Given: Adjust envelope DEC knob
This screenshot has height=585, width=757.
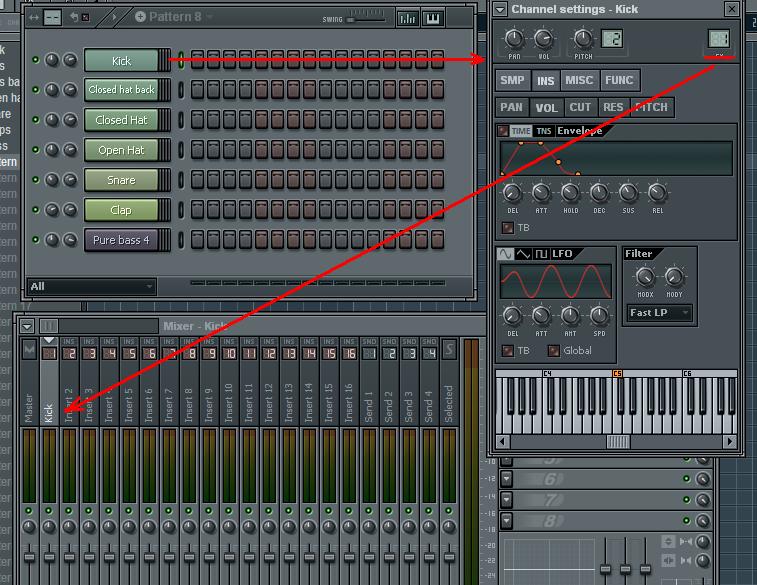Looking at the screenshot, I should point(599,193).
